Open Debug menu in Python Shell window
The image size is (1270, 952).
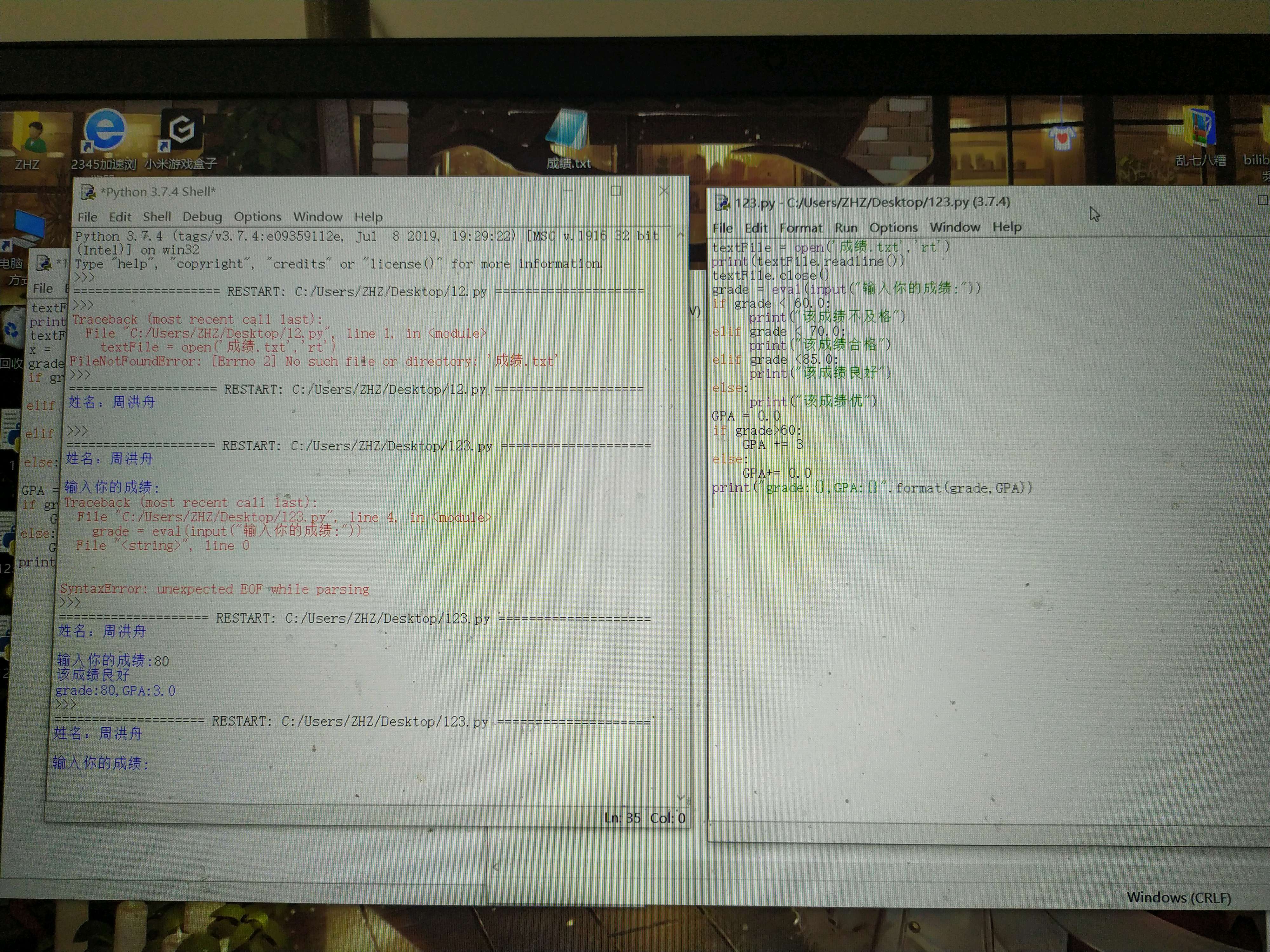point(202,217)
